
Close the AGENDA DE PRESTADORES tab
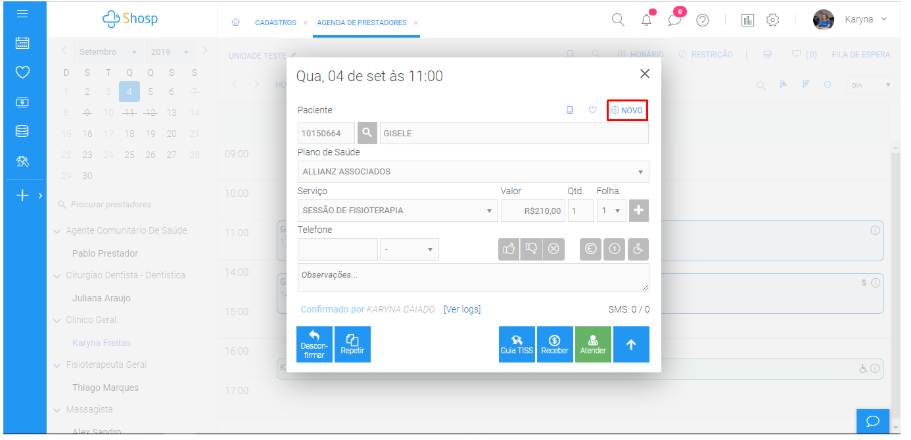[415, 23]
